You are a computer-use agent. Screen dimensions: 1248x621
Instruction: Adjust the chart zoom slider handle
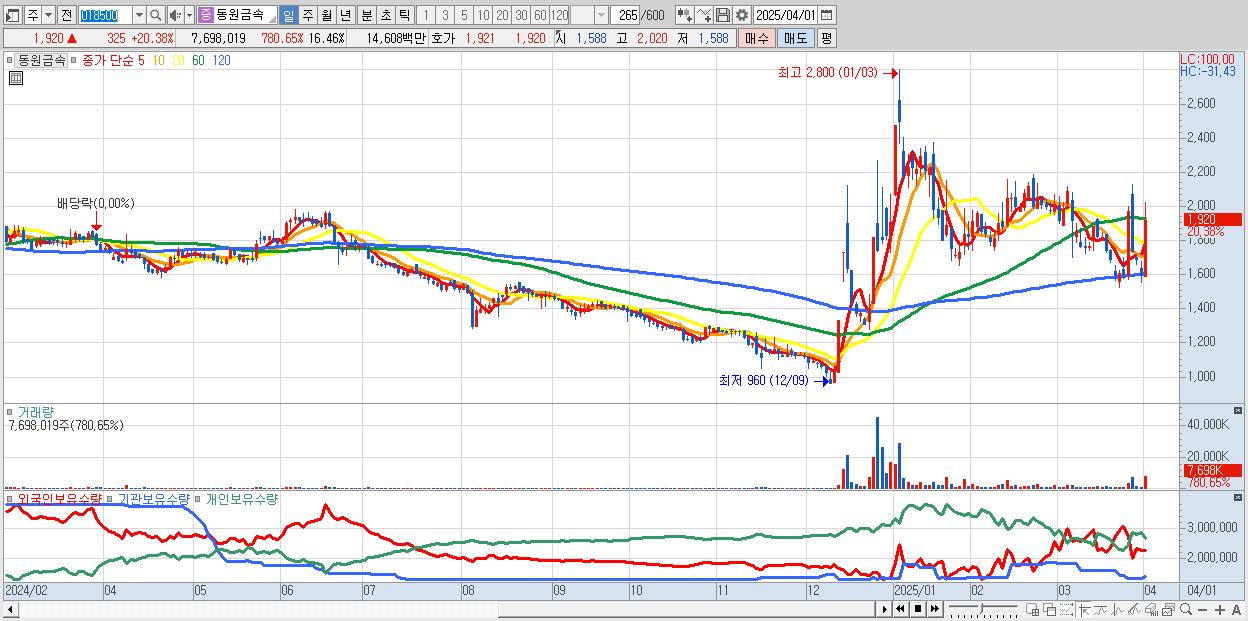tap(981, 607)
